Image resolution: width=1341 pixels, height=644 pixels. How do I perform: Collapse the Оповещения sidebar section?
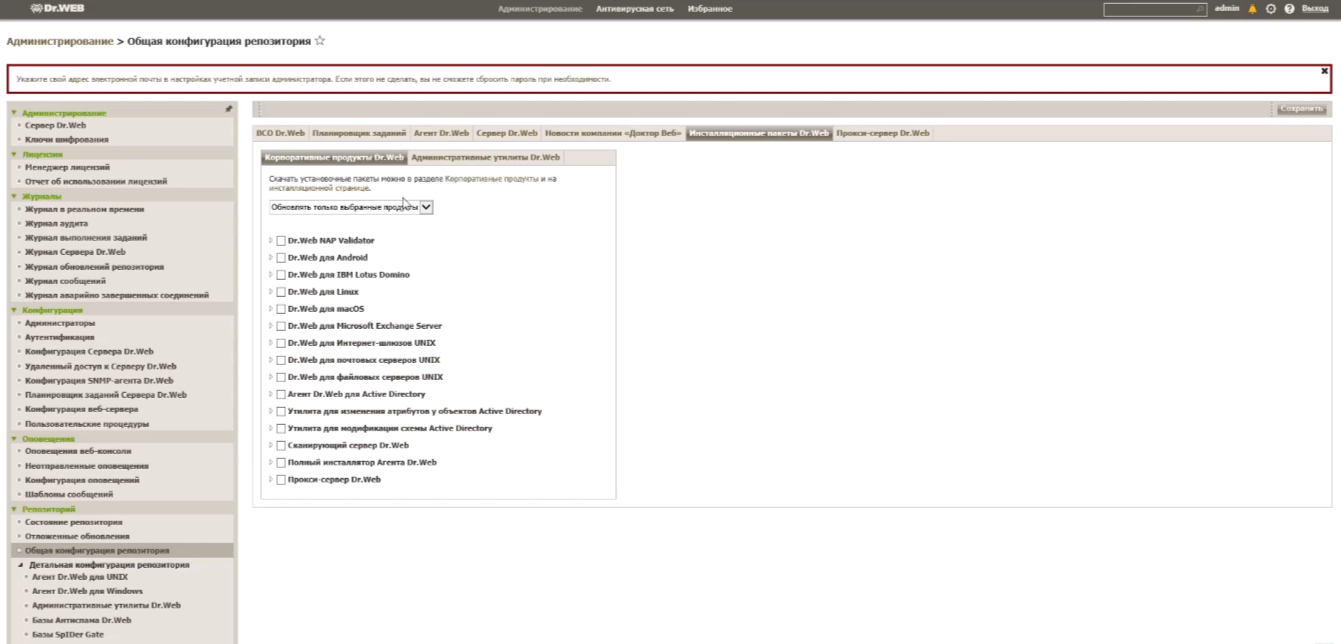[14, 439]
